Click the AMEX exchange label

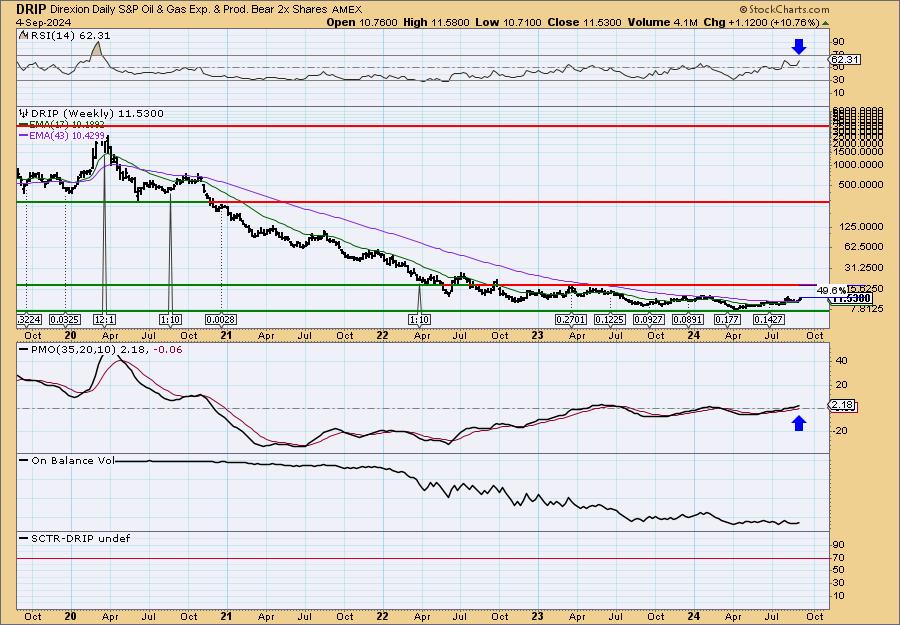click(347, 9)
